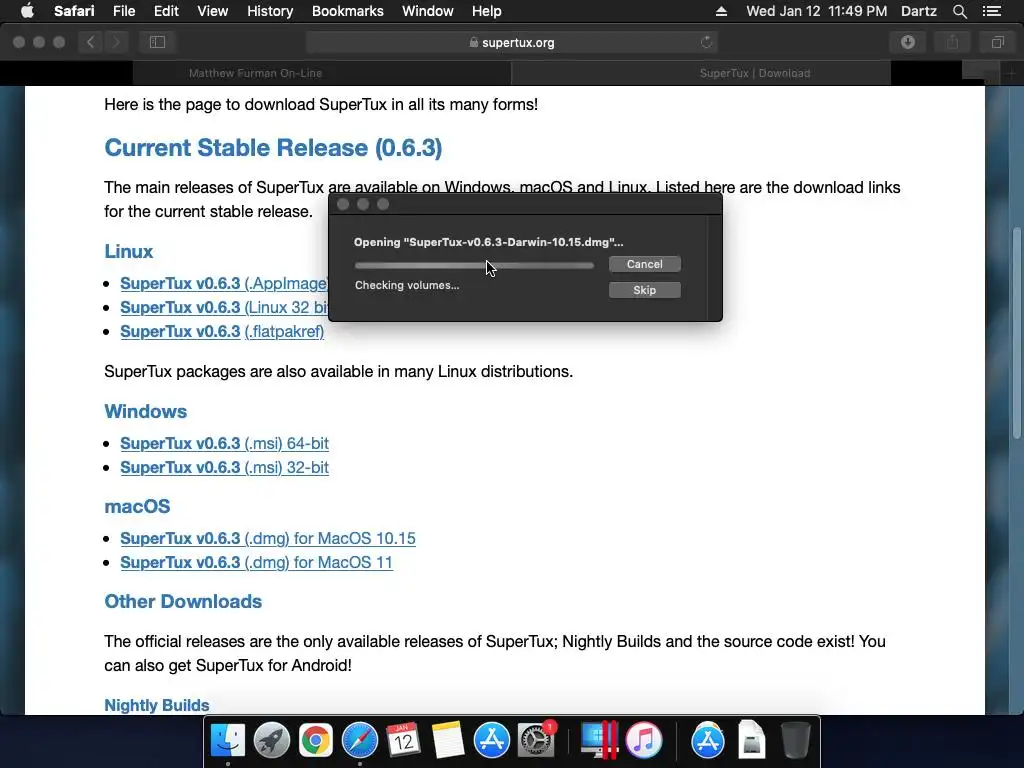1024x768 pixels.
Task: Open Calendar from the Dock
Action: tap(403, 740)
